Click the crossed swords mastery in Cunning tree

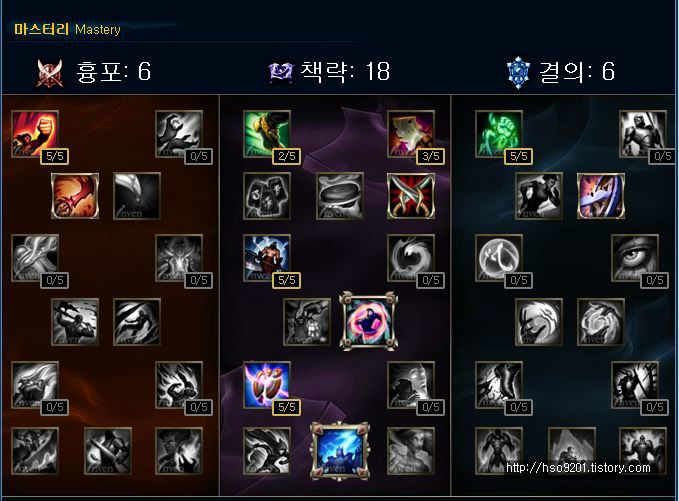[411, 196]
